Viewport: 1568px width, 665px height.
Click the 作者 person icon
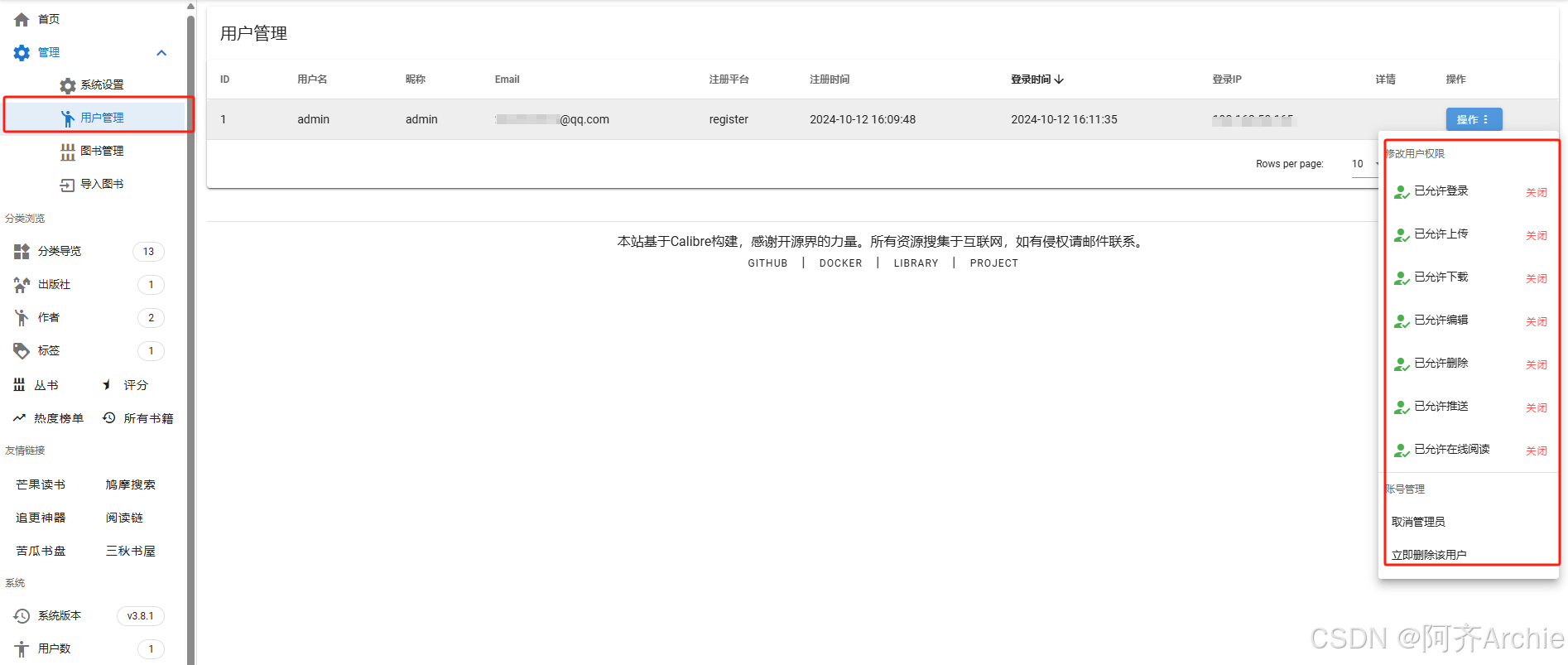(22, 317)
